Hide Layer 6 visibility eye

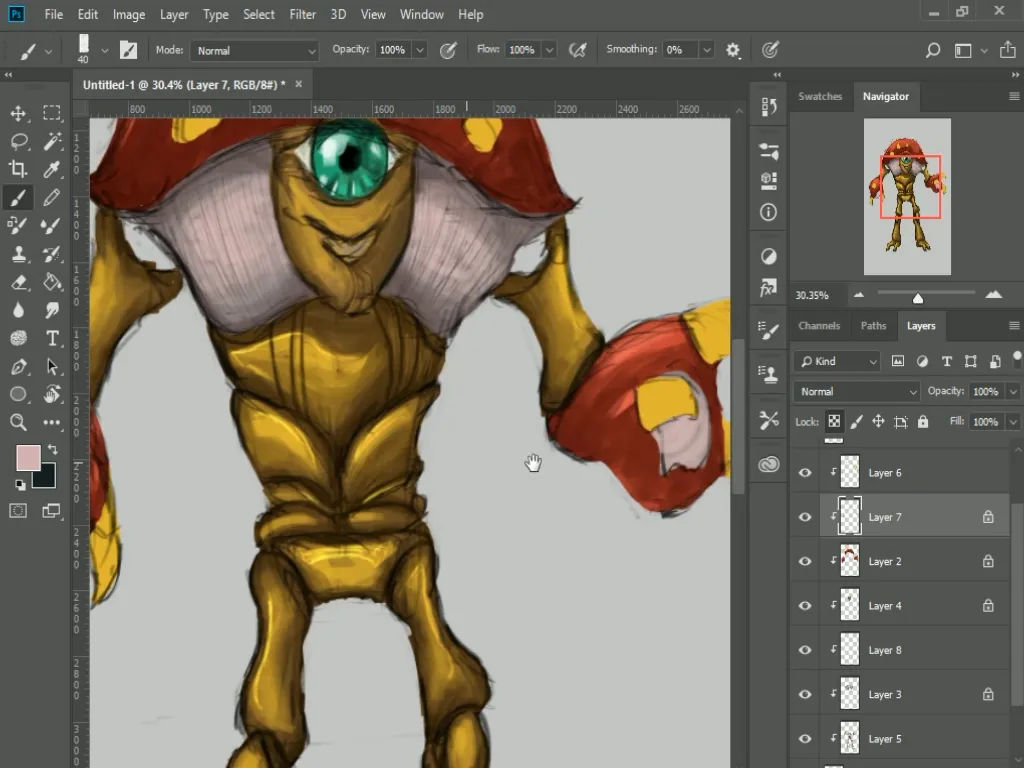(x=805, y=472)
